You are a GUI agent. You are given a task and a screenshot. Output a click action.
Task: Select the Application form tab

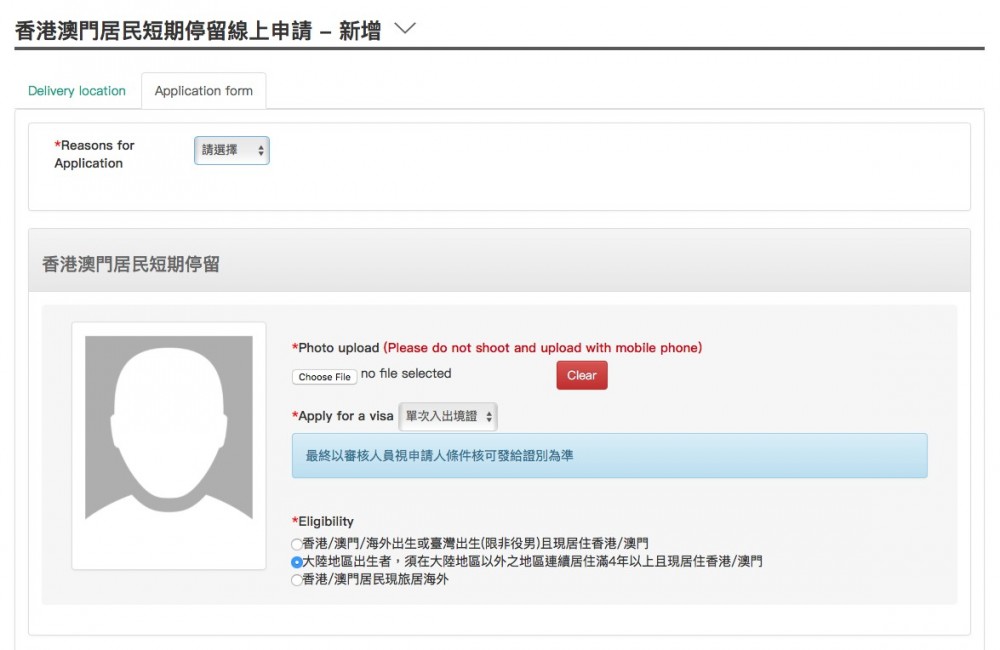pos(204,91)
